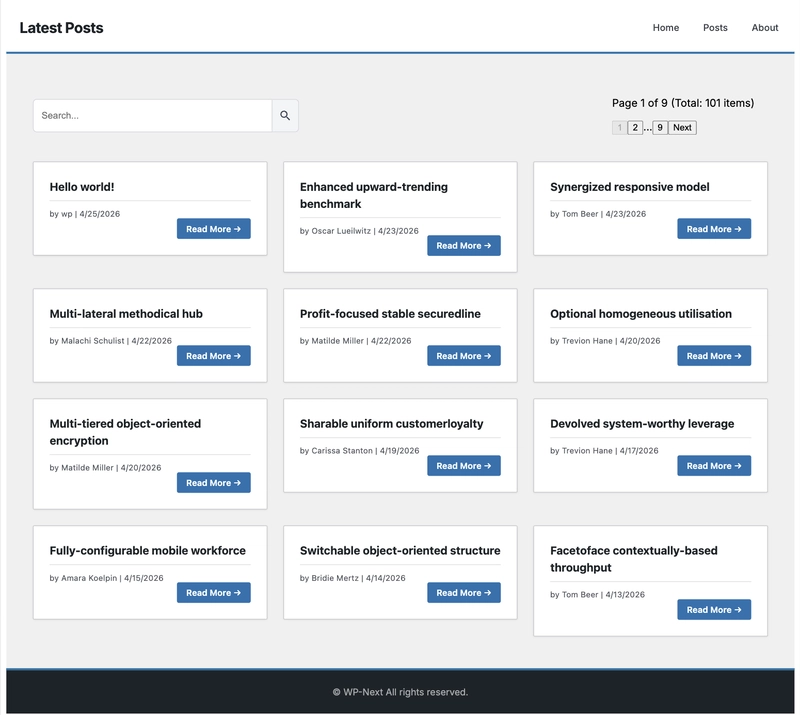Click 'by Bridie Mertz | 4/14/2026' byline

[353, 578]
